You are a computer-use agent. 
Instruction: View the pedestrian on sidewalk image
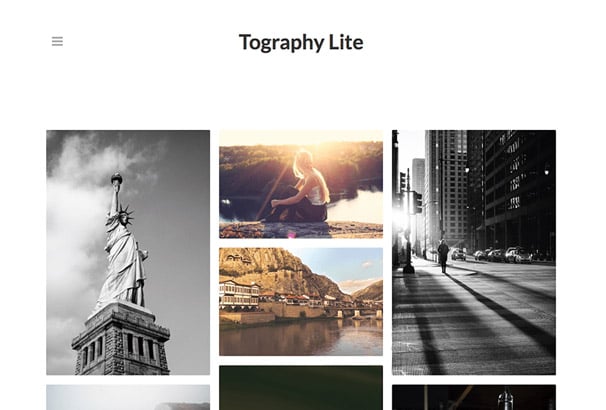pos(474,252)
